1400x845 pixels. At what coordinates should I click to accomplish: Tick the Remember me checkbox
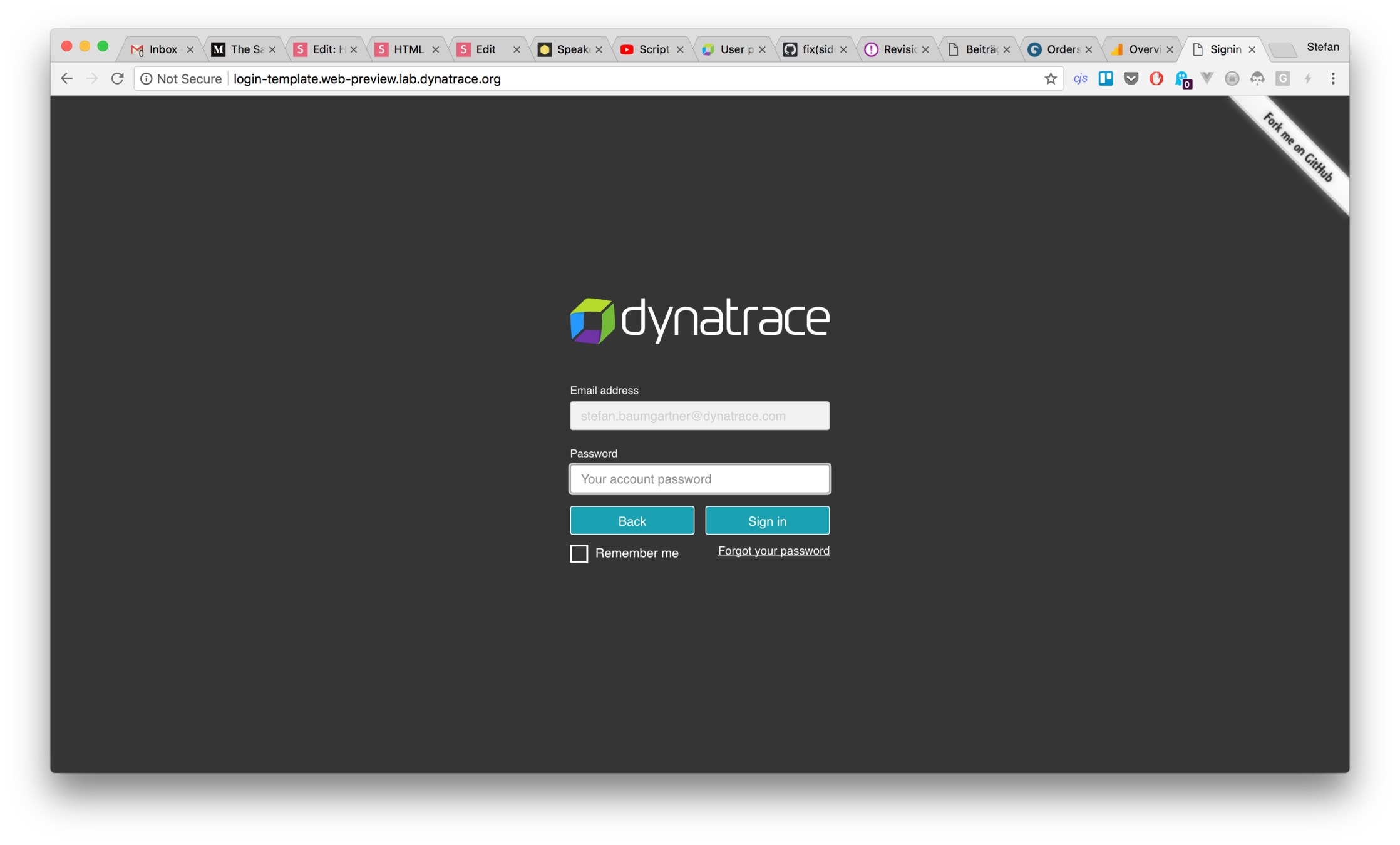click(x=579, y=553)
